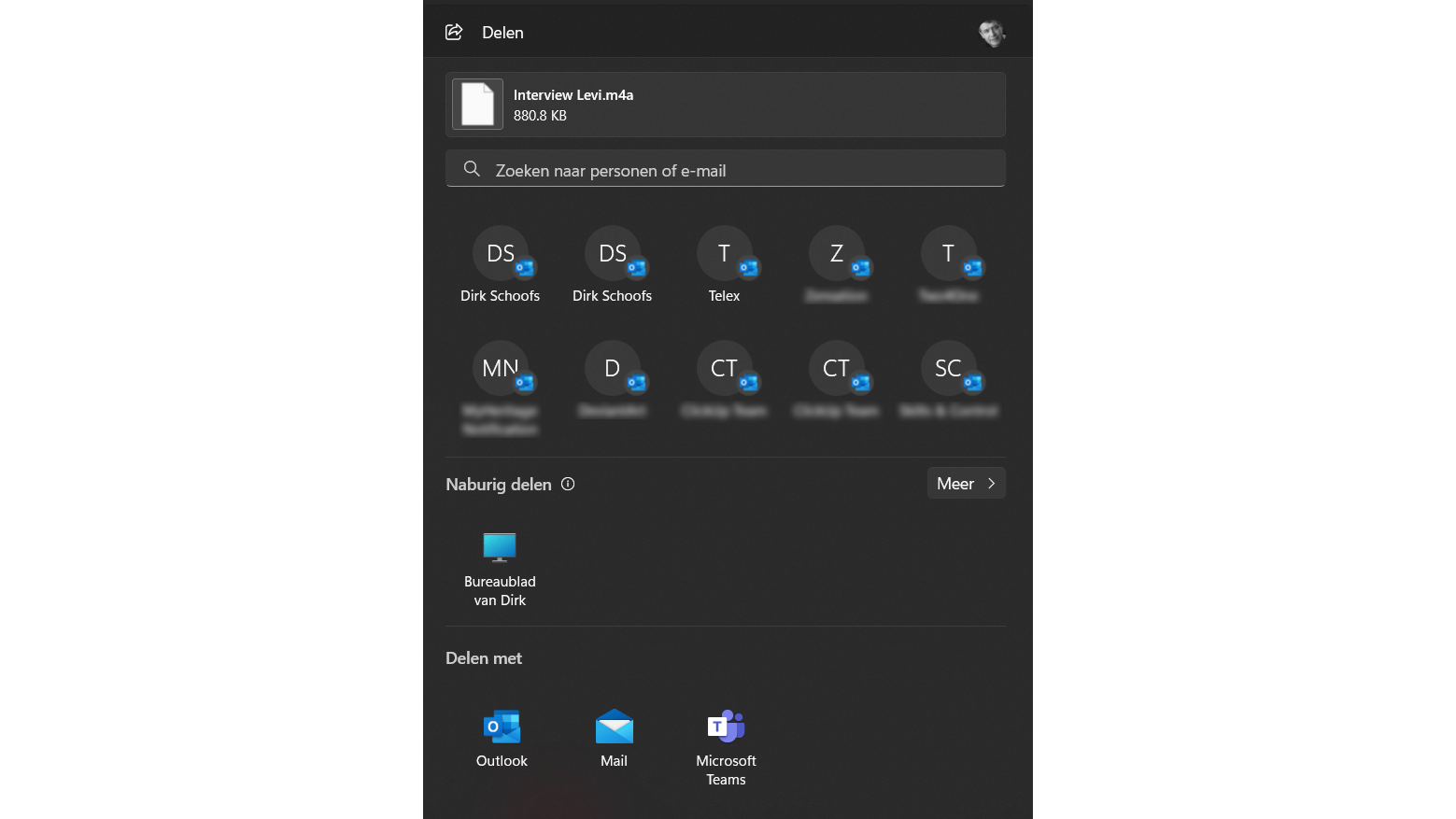Select the Telex contact
The image size is (1456, 819).
(x=724, y=266)
